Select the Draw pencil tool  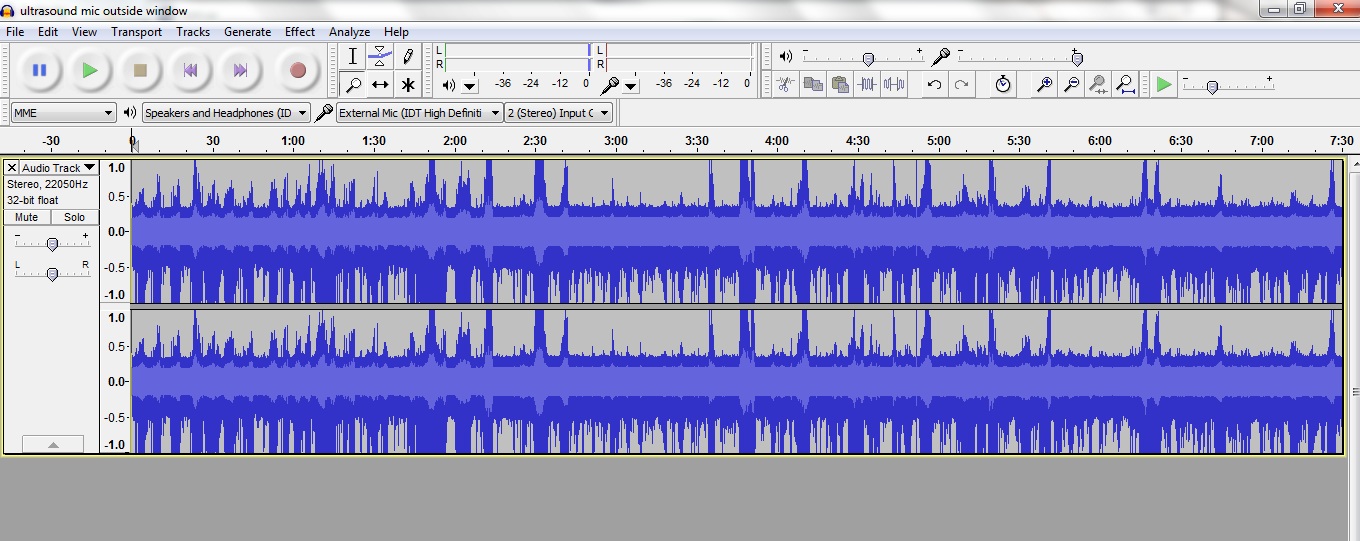(x=408, y=56)
